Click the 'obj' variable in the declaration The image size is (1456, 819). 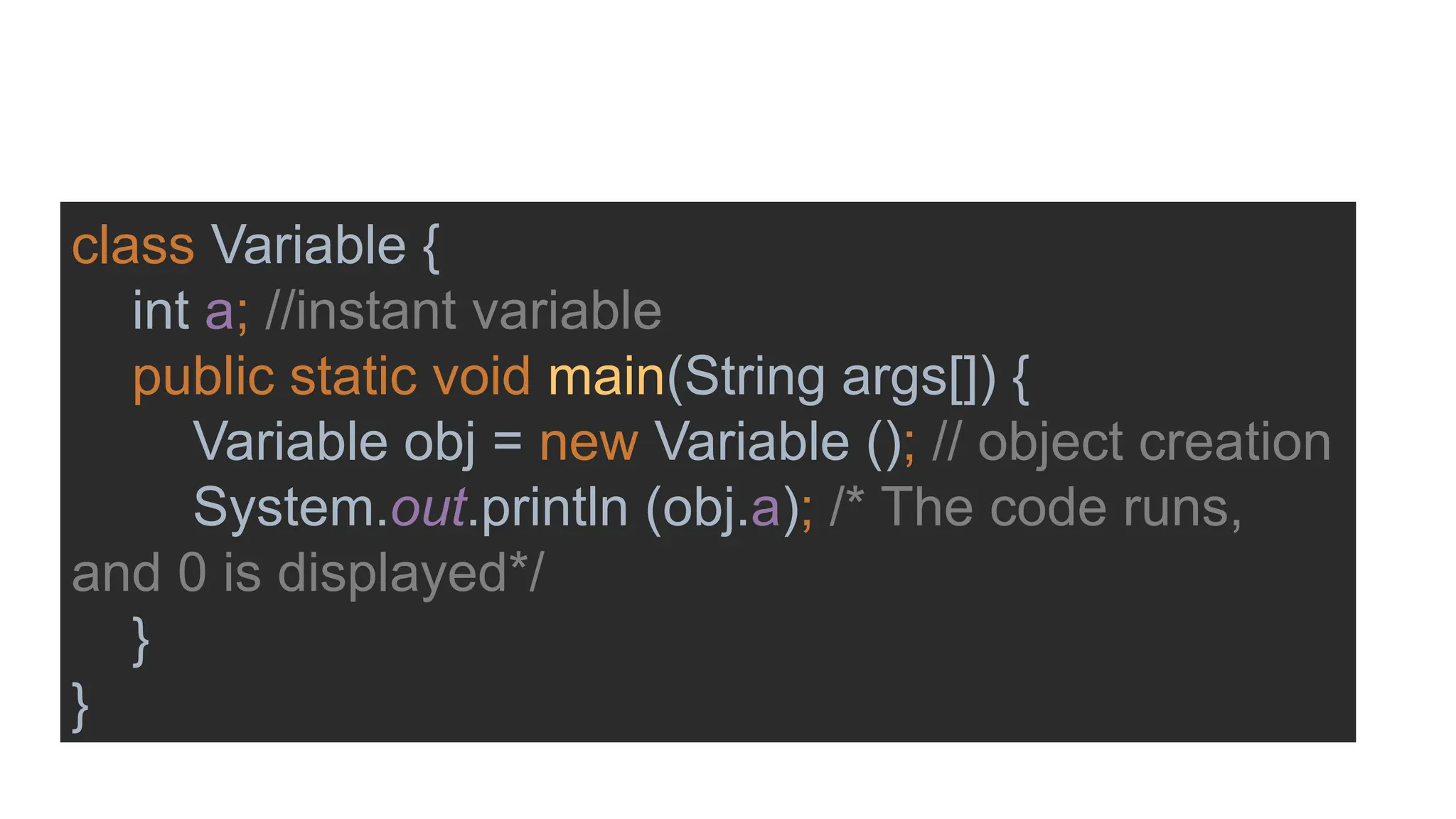click(439, 442)
